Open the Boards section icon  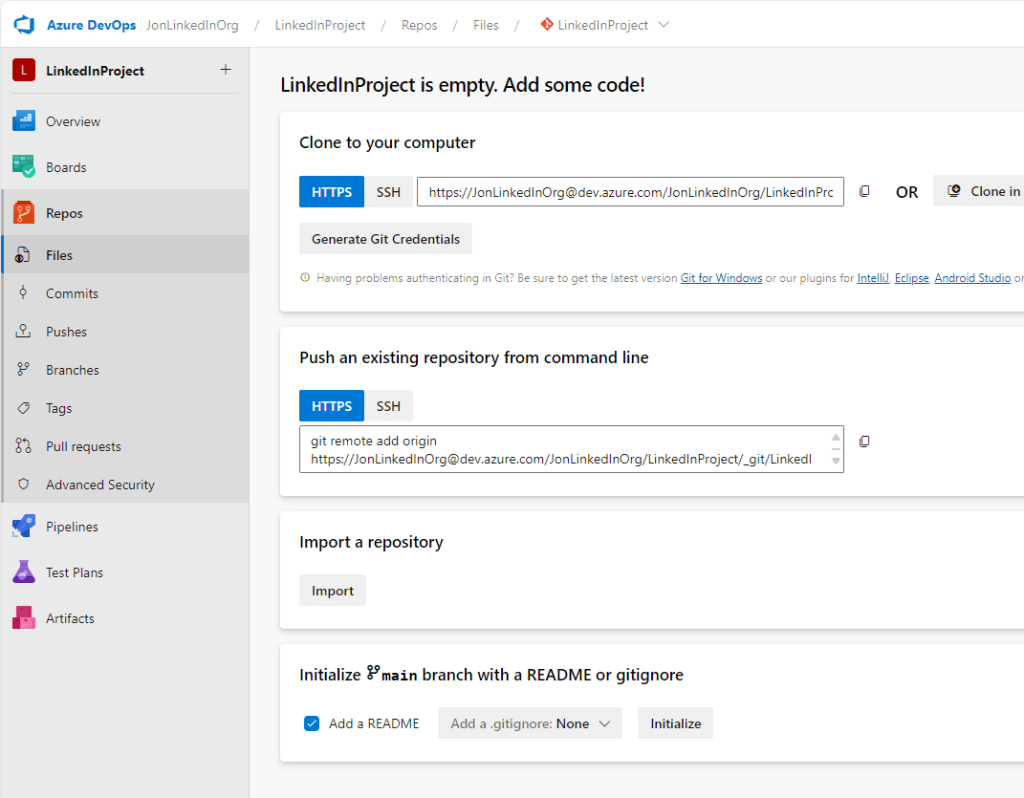(24, 167)
